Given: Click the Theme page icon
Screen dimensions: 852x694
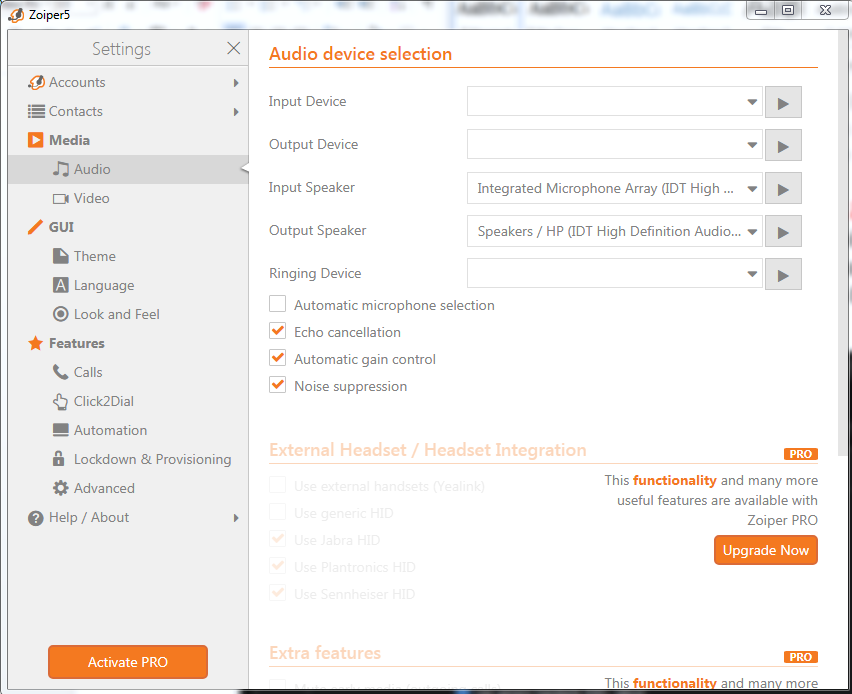Looking at the screenshot, I should 60,256.
